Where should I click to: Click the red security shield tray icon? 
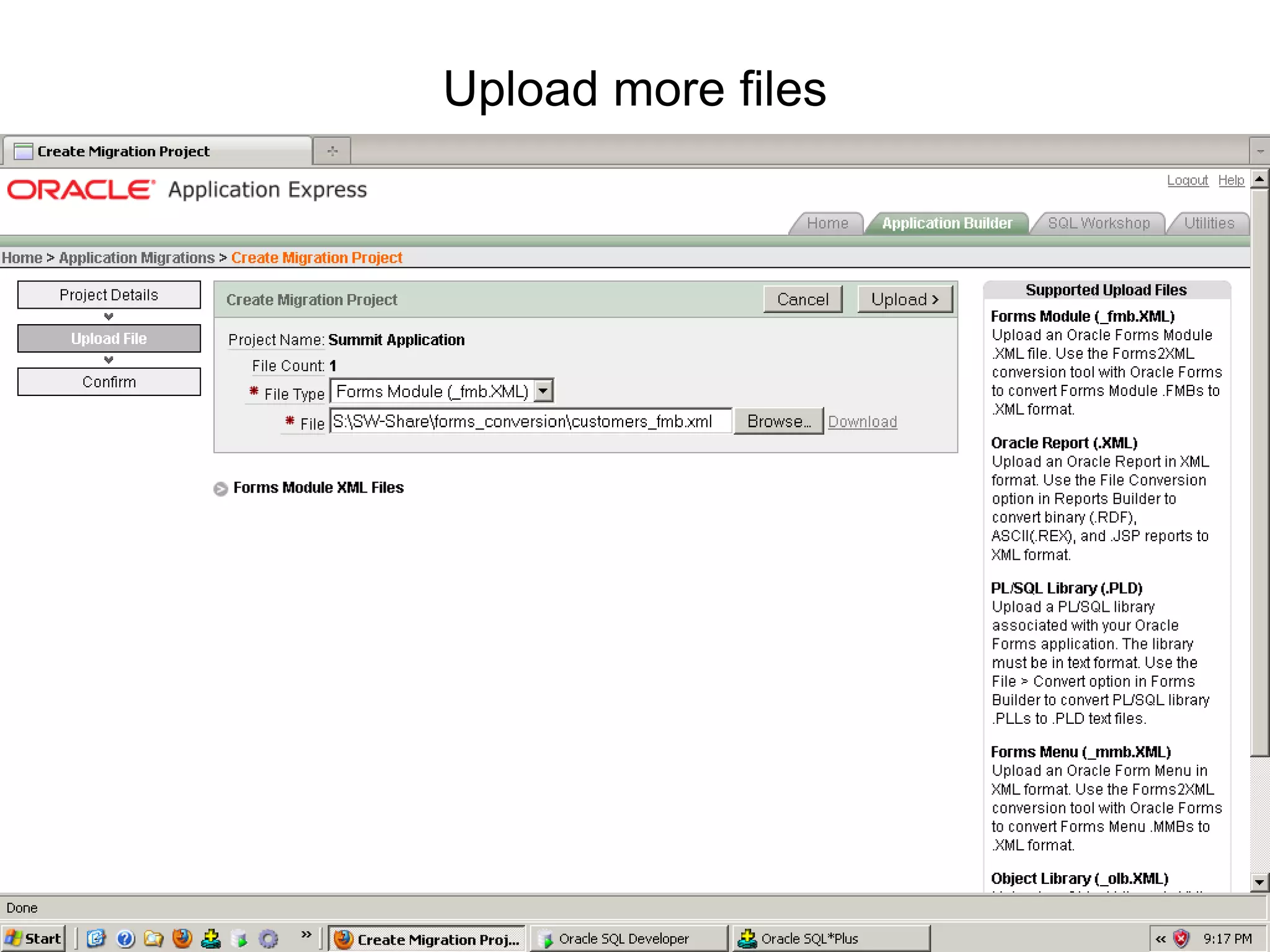(x=1181, y=939)
